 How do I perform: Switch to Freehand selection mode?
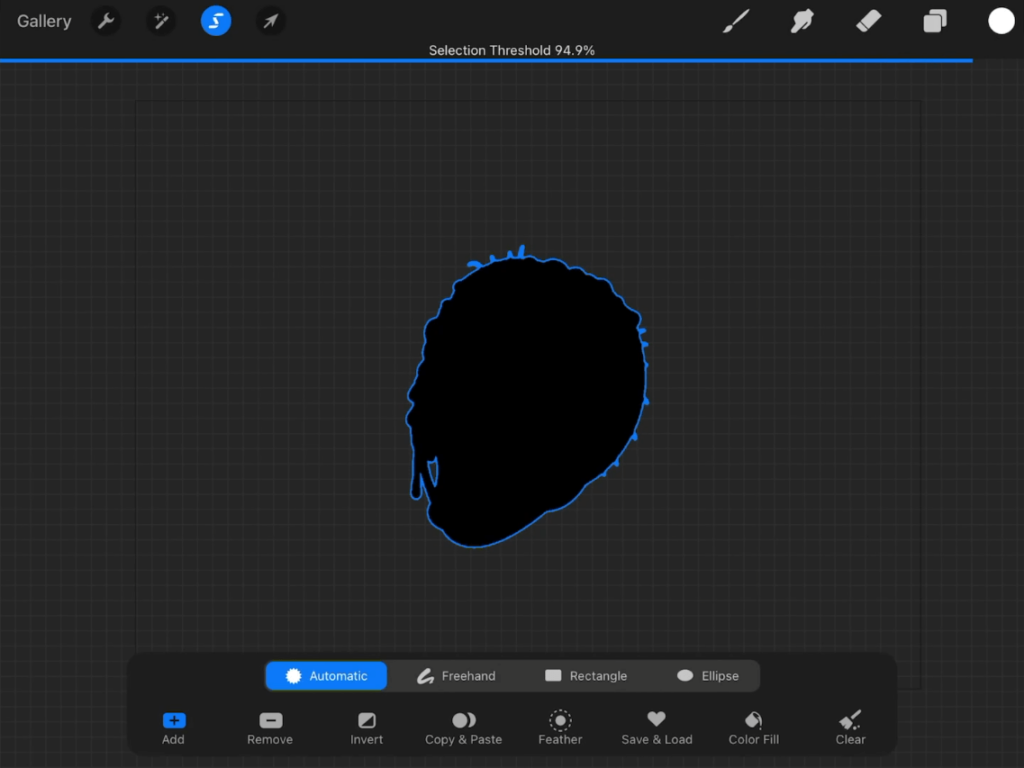coord(456,675)
